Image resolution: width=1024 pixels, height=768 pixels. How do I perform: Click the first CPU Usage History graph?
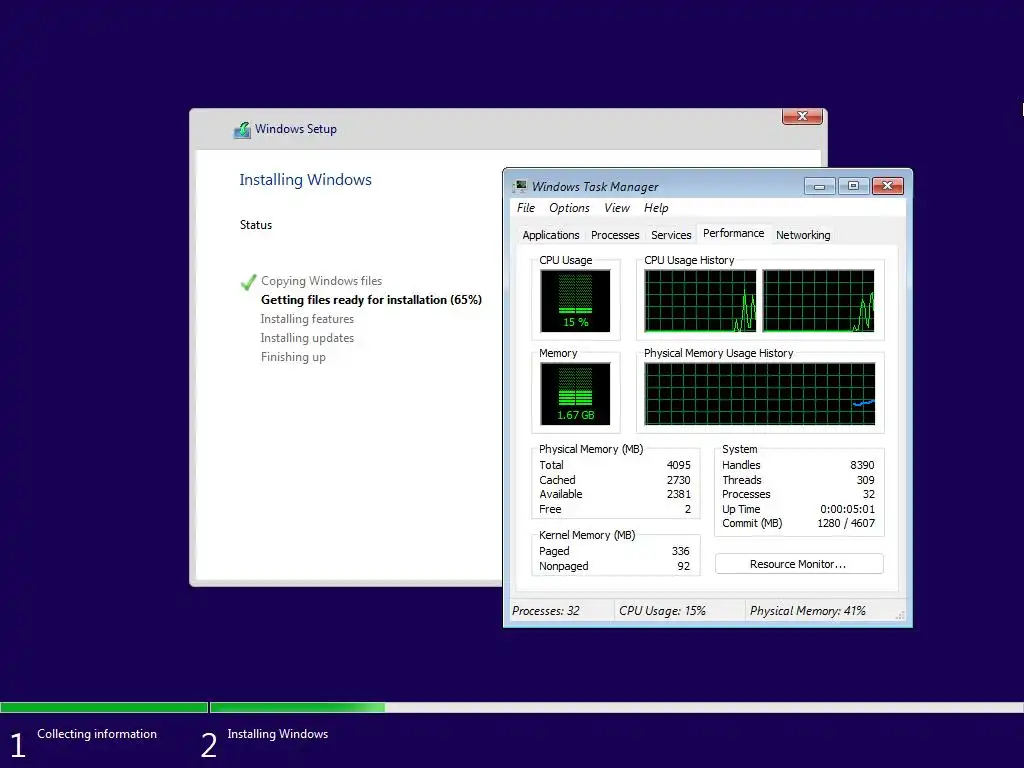(x=700, y=301)
